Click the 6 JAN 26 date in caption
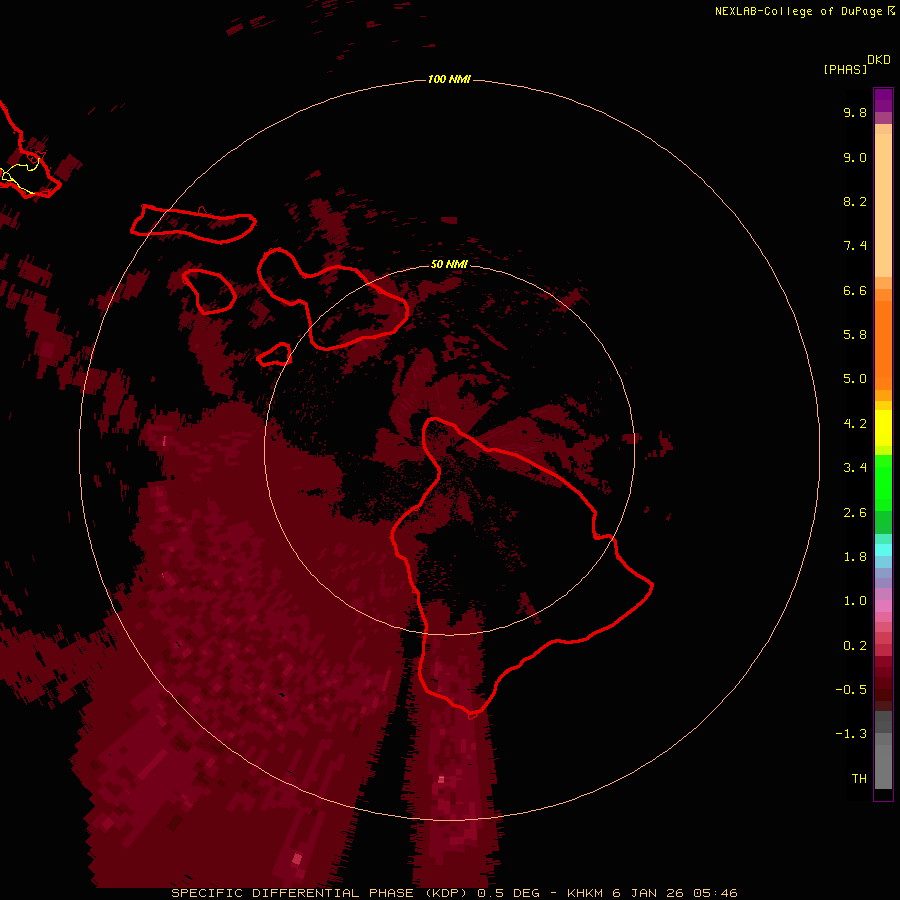900x900 pixels. click(x=649, y=893)
